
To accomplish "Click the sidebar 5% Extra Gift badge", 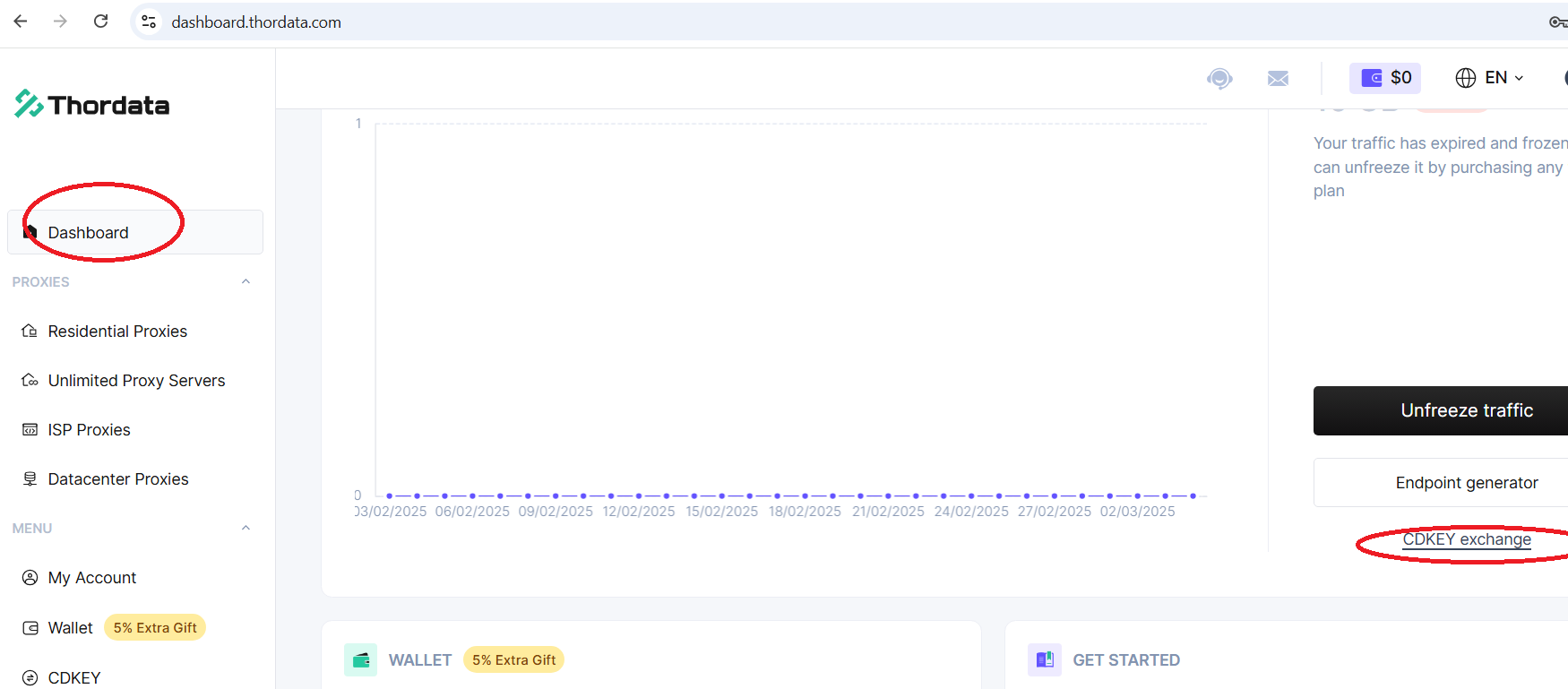I will tap(155, 628).
